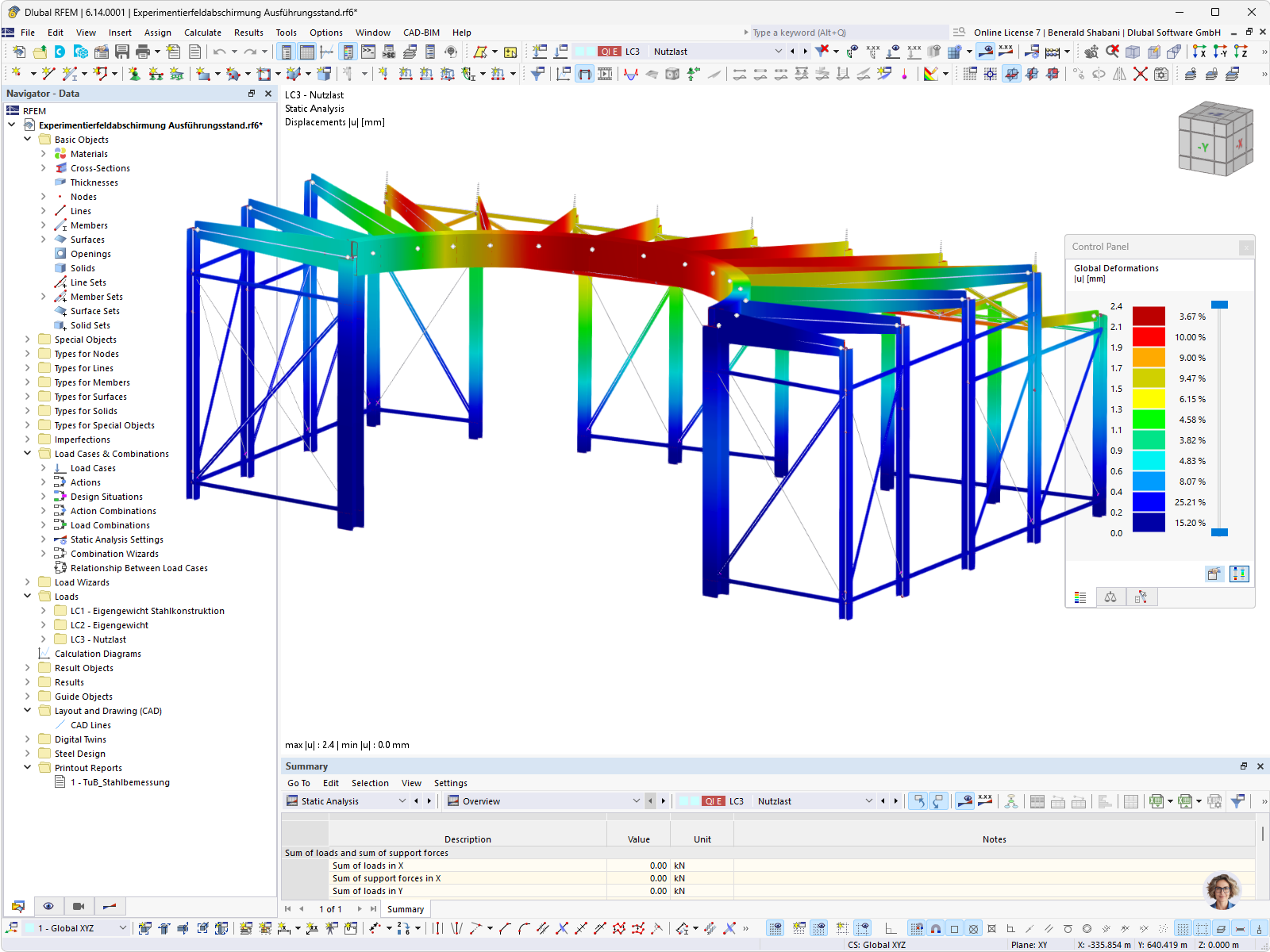Click the Save file icon
The image size is (1270, 952).
tap(121, 52)
